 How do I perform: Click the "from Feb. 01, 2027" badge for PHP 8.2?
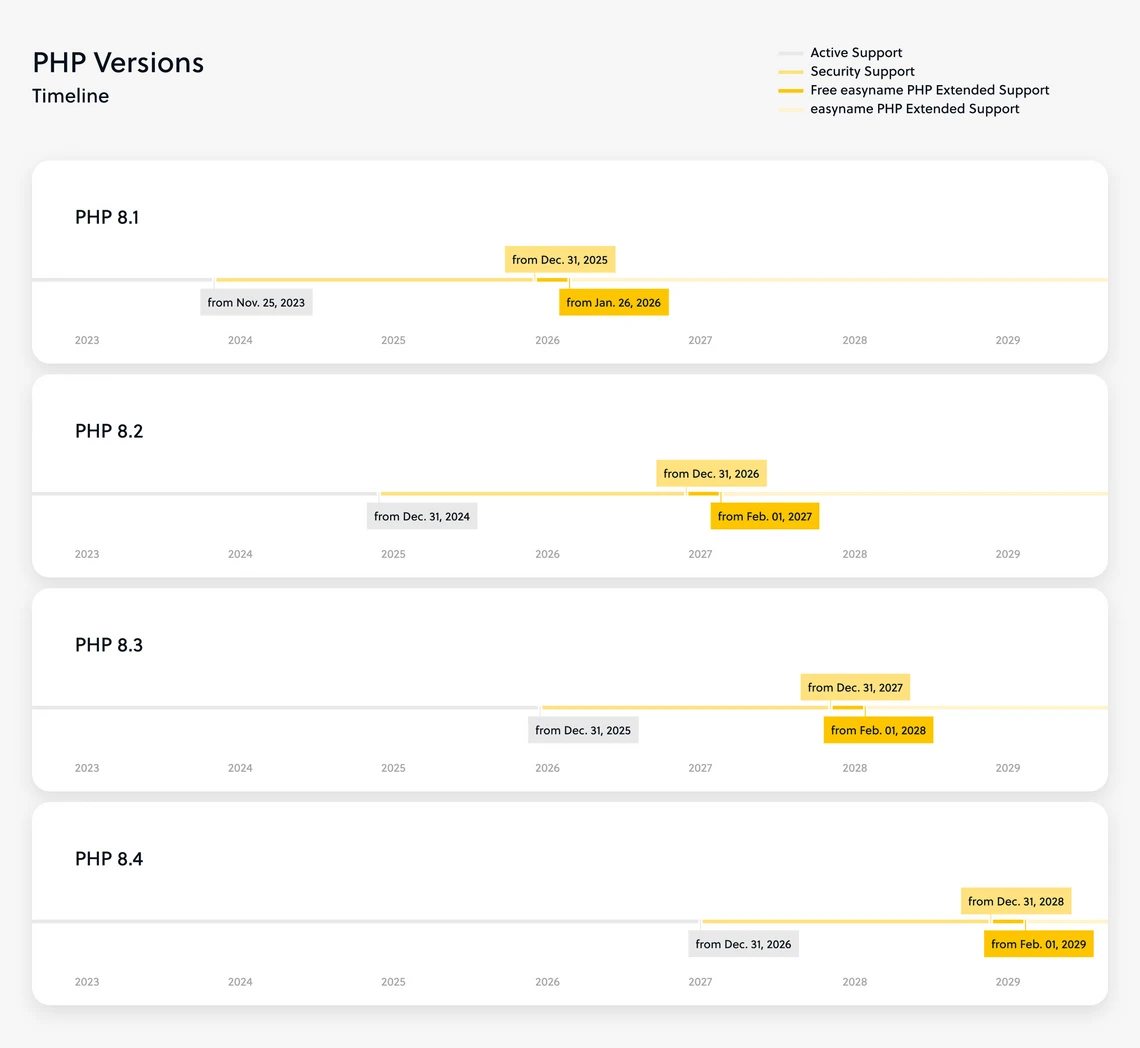(764, 516)
